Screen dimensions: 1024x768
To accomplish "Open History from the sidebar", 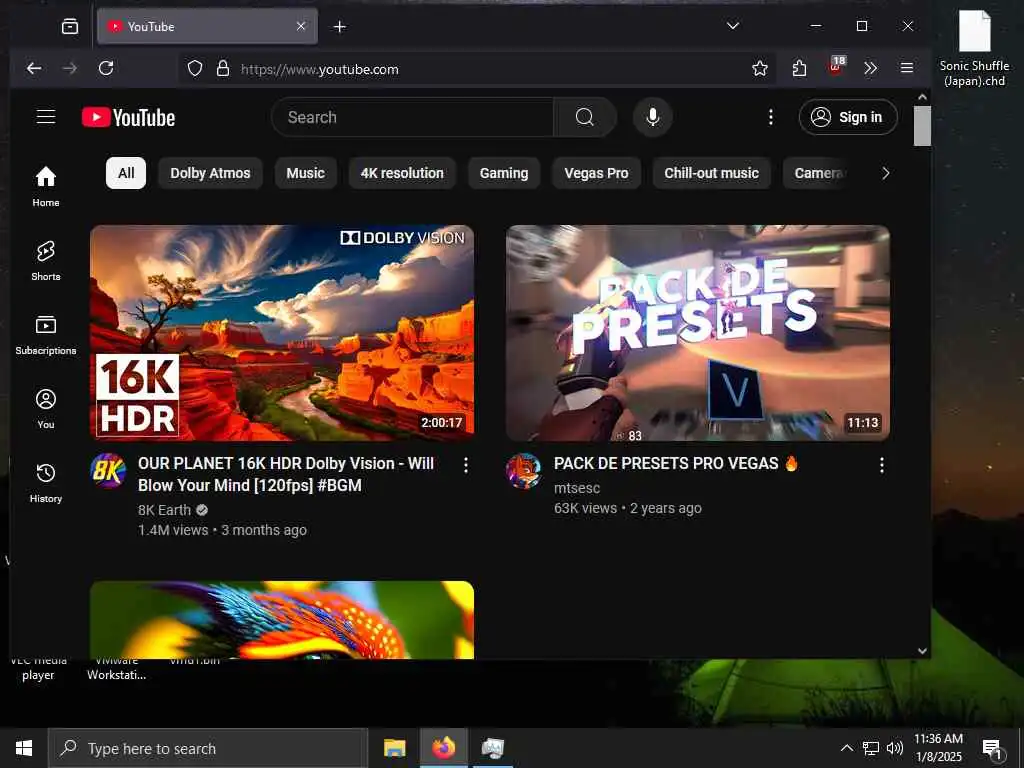I will pyautogui.click(x=46, y=483).
